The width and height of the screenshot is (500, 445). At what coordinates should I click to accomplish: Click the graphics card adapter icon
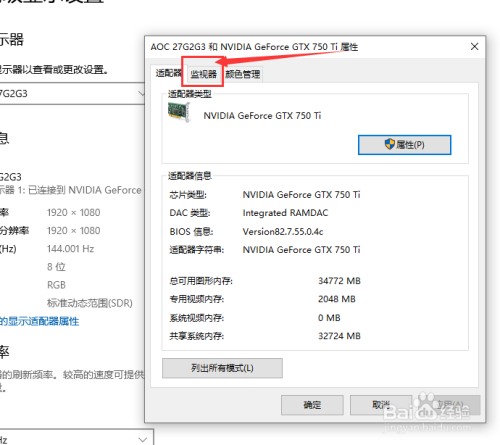click(179, 112)
